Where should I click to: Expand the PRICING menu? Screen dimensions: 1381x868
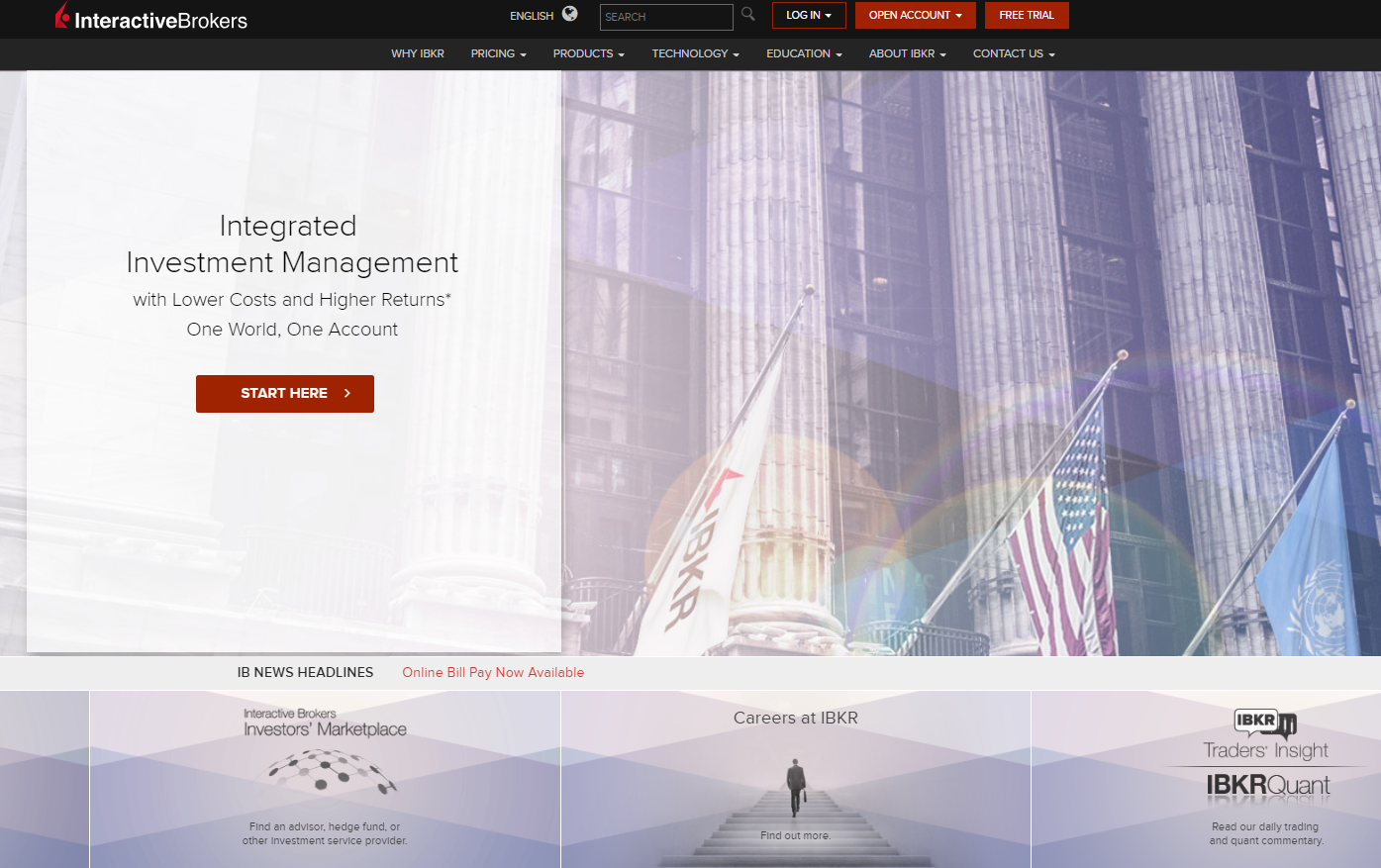pyautogui.click(x=498, y=54)
